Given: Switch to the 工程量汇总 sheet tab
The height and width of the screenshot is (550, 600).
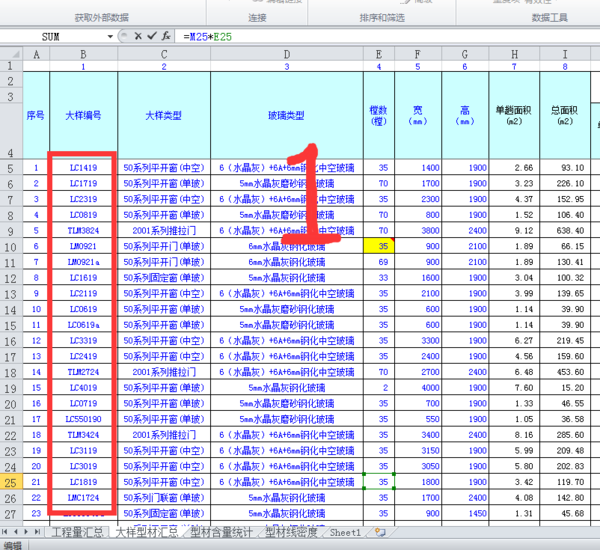Looking at the screenshot, I should pyautogui.click(x=77, y=532).
